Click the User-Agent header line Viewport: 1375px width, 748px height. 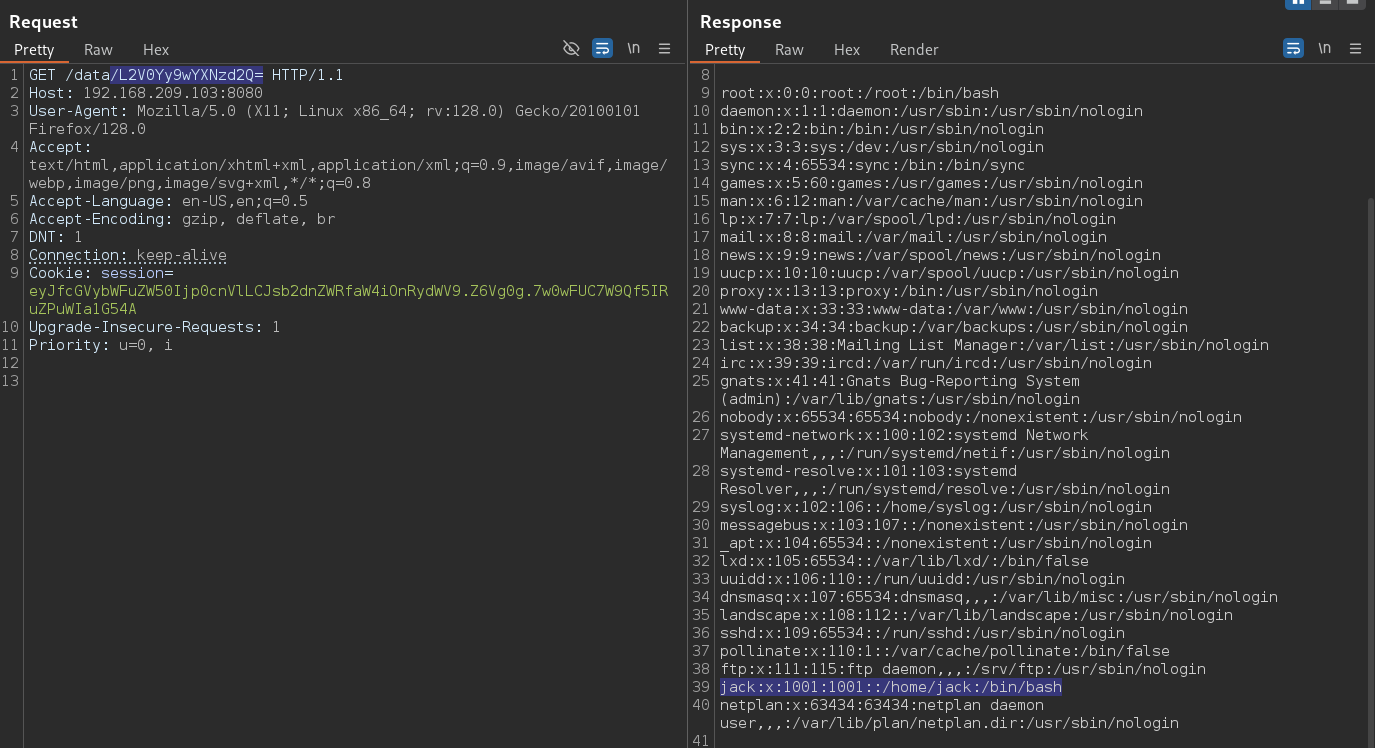[x=334, y=120]
